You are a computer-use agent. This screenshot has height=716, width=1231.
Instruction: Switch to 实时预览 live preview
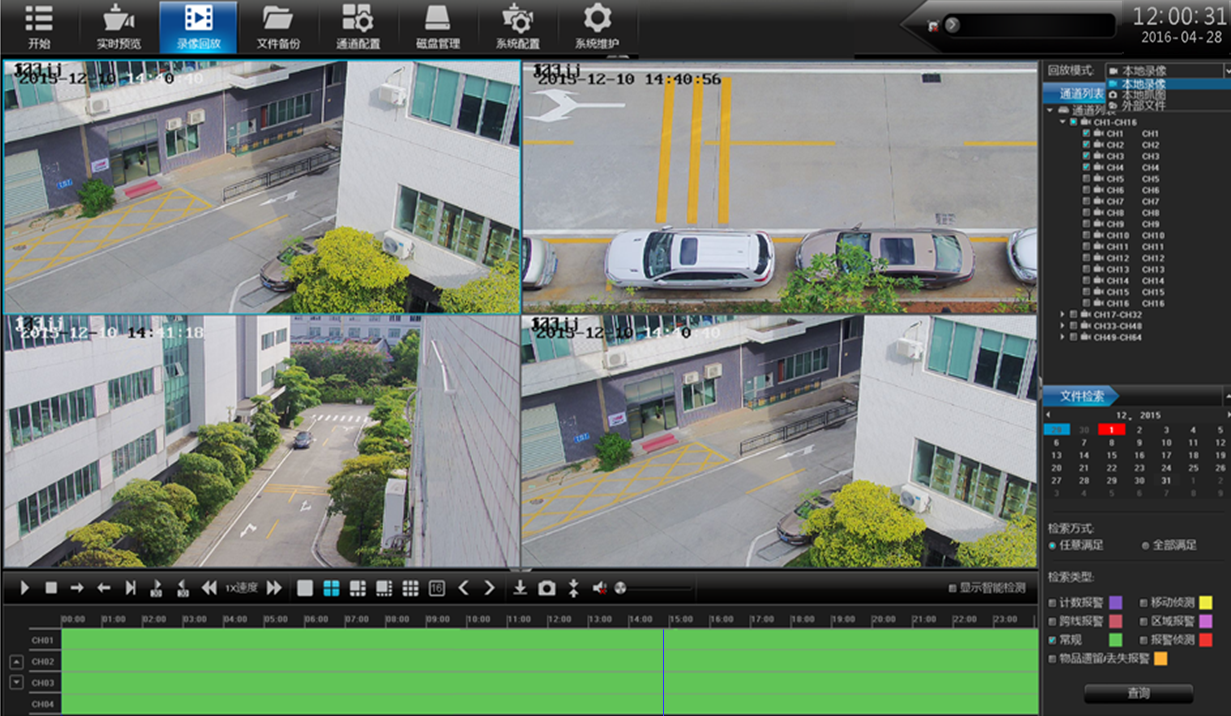(x=119, y=27)
